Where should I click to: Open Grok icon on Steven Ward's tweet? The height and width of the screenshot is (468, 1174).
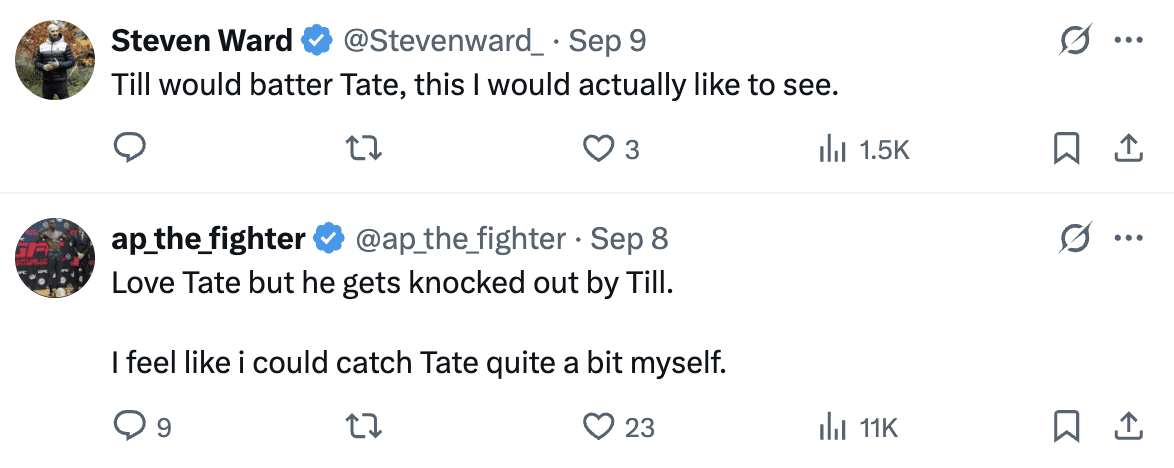click(x=1077, y=42)
